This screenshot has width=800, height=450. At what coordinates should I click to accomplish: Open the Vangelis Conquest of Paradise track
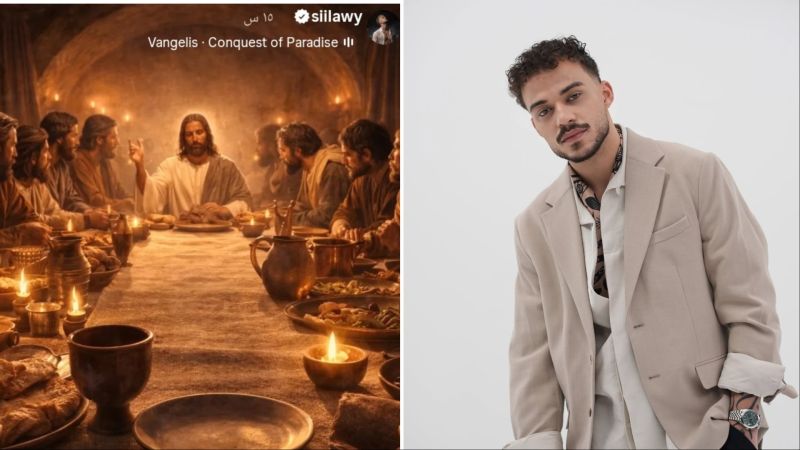click(243, 42)
